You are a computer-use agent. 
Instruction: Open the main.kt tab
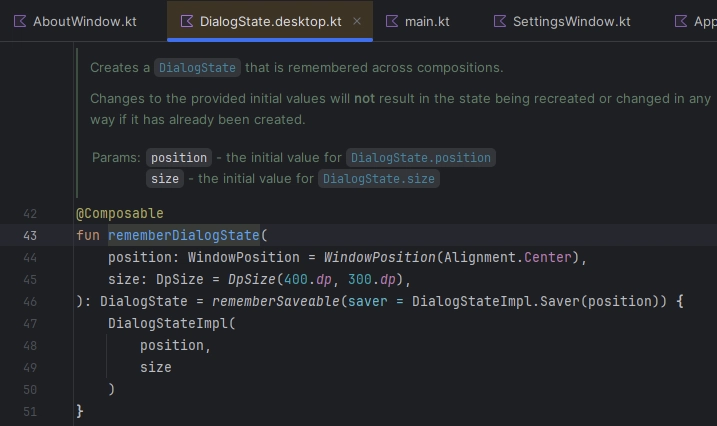417,21
